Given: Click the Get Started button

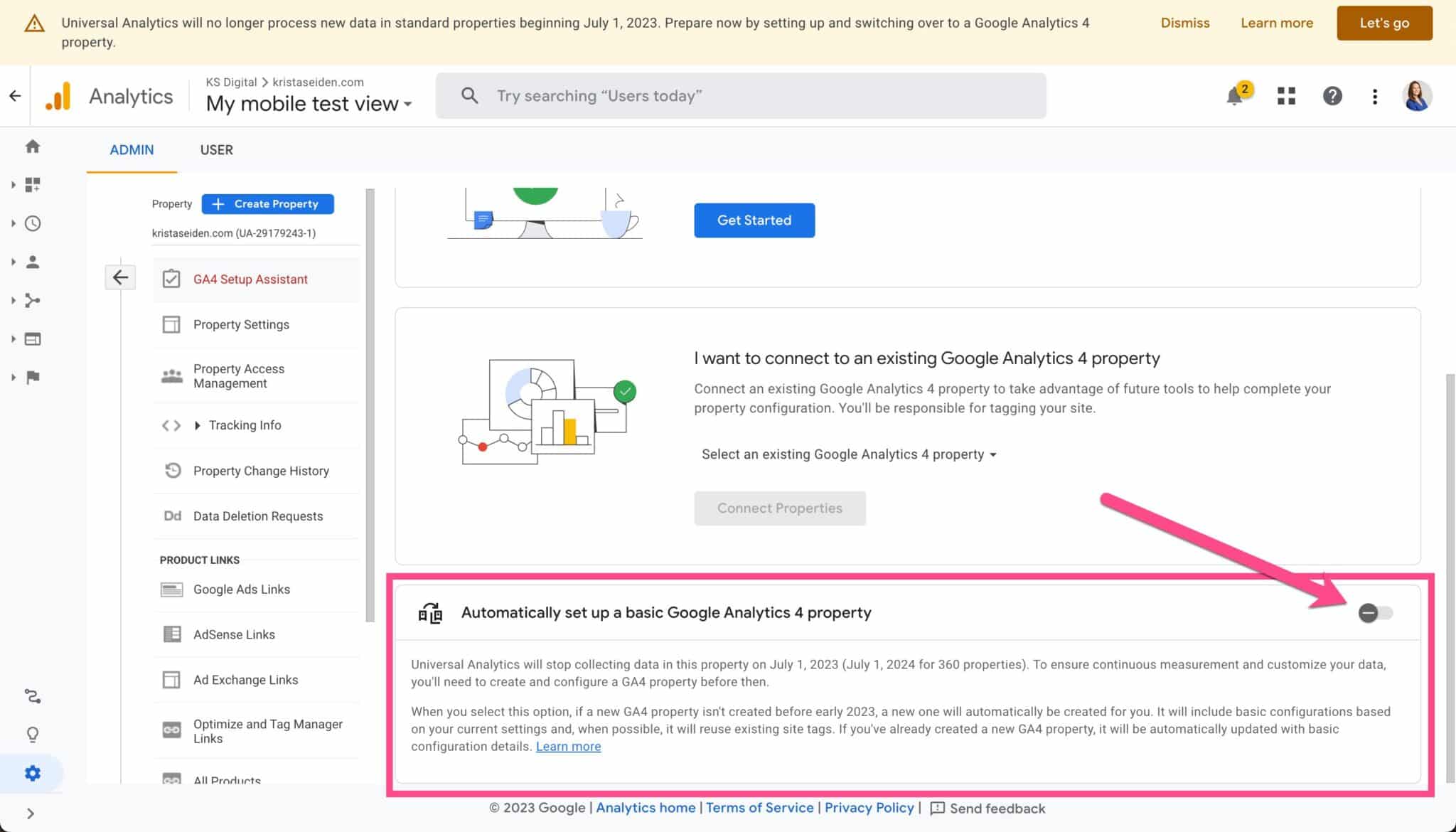Looking at the screenshot, I should (x=755, y=220).
